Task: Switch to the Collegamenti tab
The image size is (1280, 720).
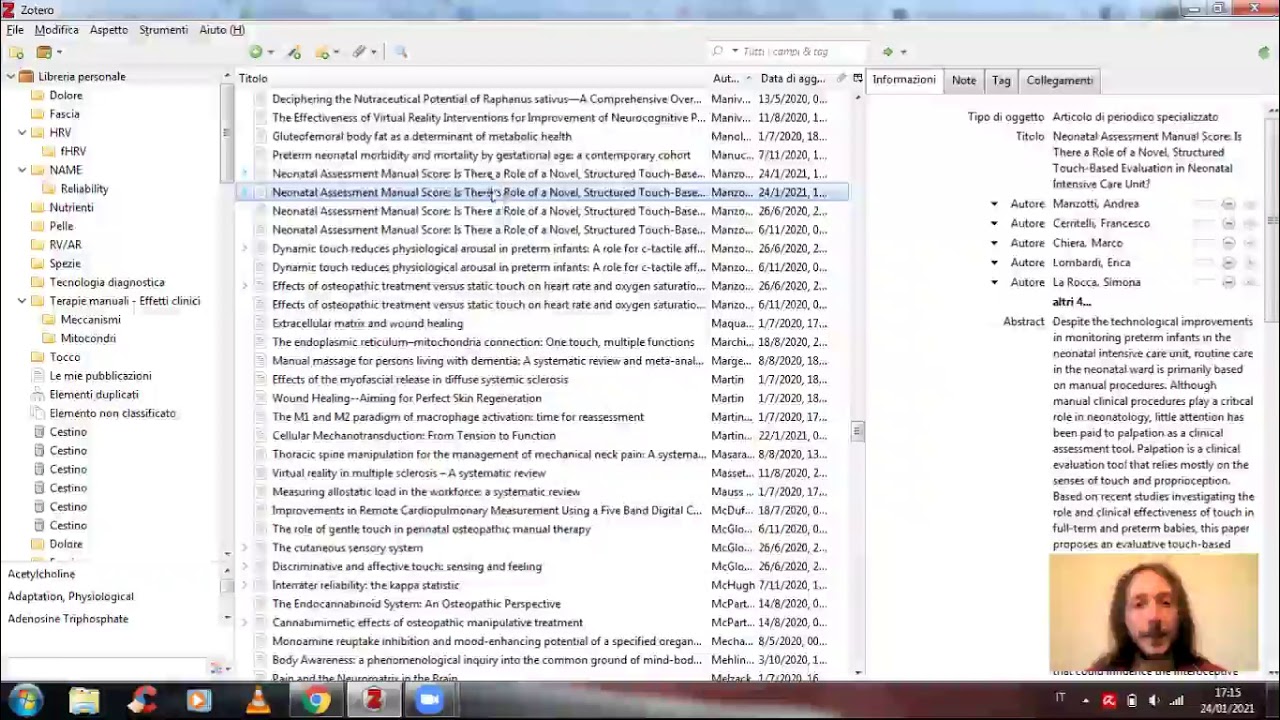Action: 1059,81
